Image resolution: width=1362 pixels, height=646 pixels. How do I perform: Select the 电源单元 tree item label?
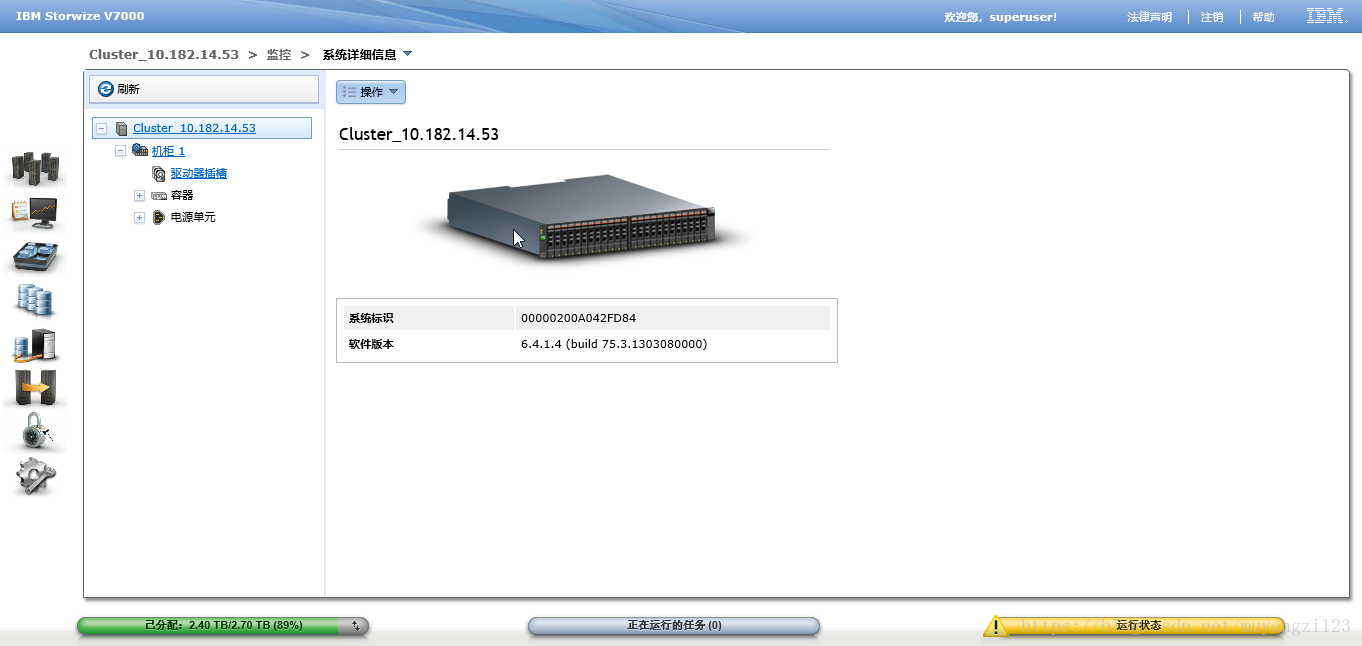(x=193, y=217)
